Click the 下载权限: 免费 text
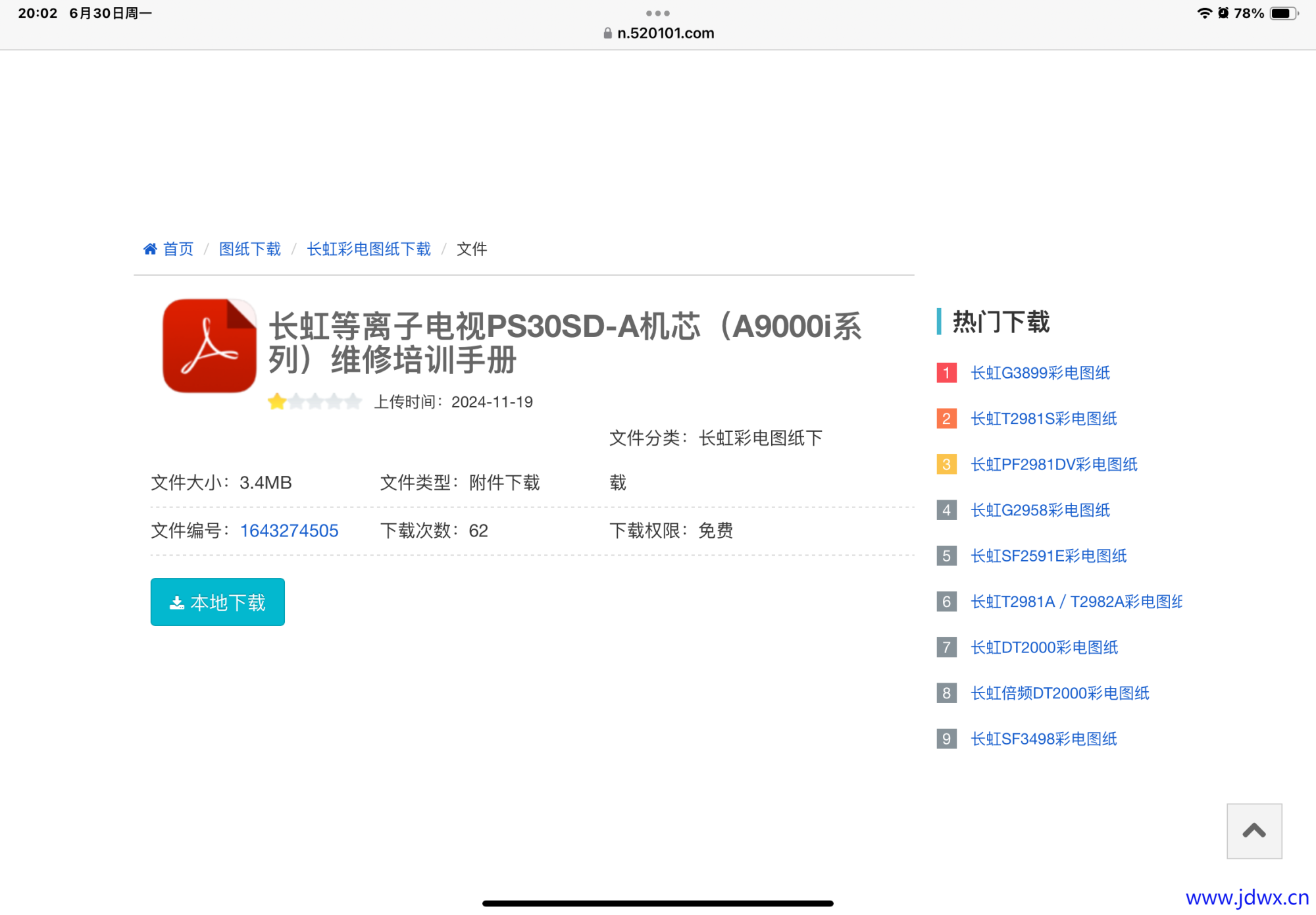Screen dimensions: 1316x915 point(671,531)
